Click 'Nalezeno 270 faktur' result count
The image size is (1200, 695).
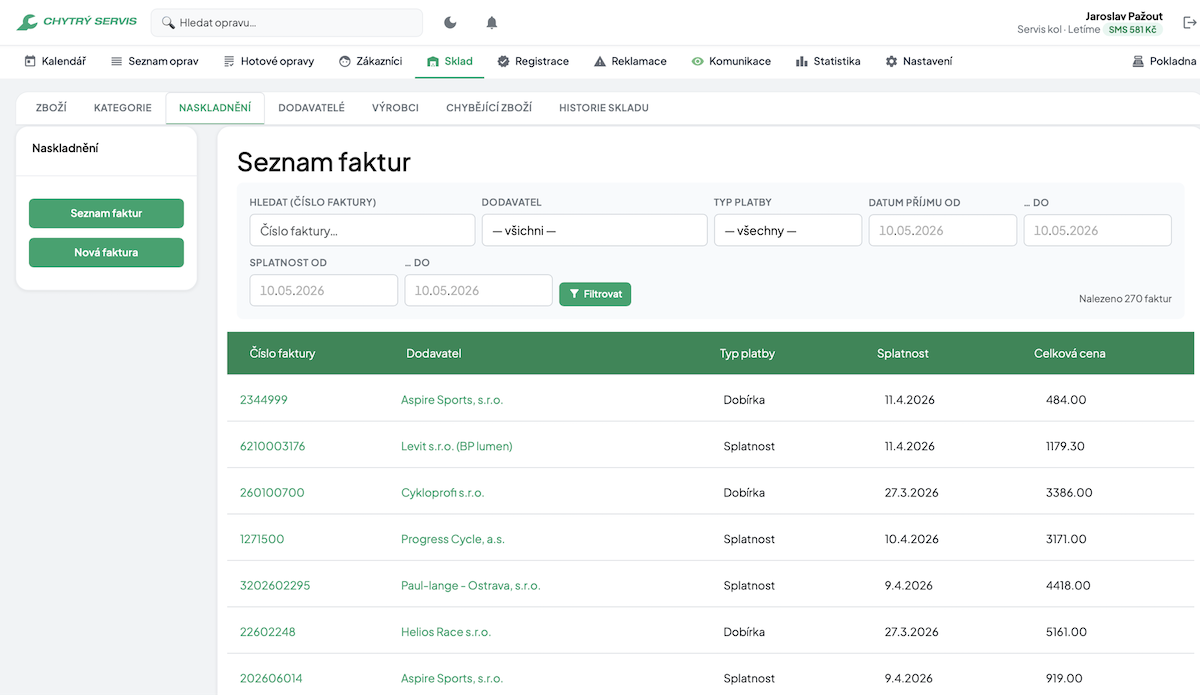(x=1125, y=299)
